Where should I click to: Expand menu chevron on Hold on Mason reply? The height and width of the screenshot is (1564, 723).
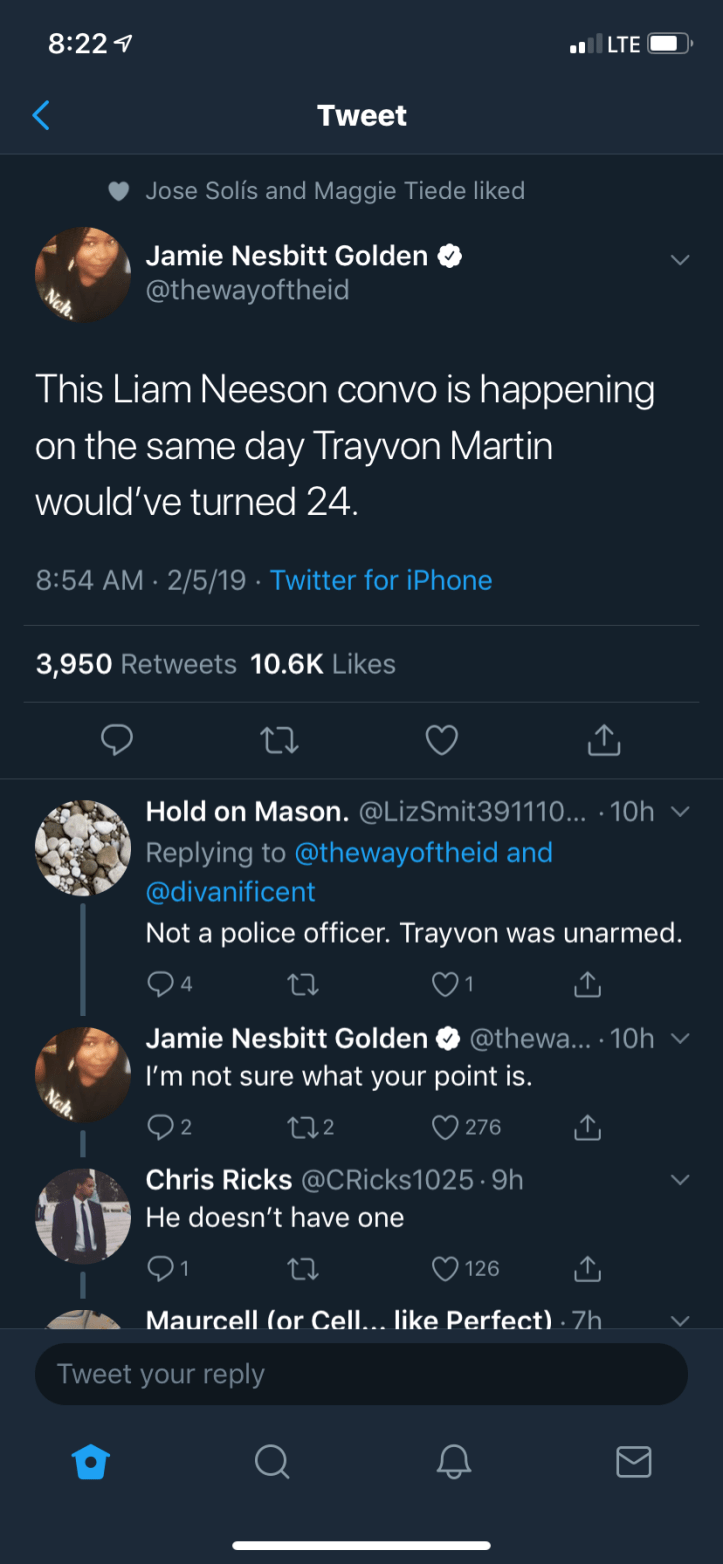click(680, 812)
